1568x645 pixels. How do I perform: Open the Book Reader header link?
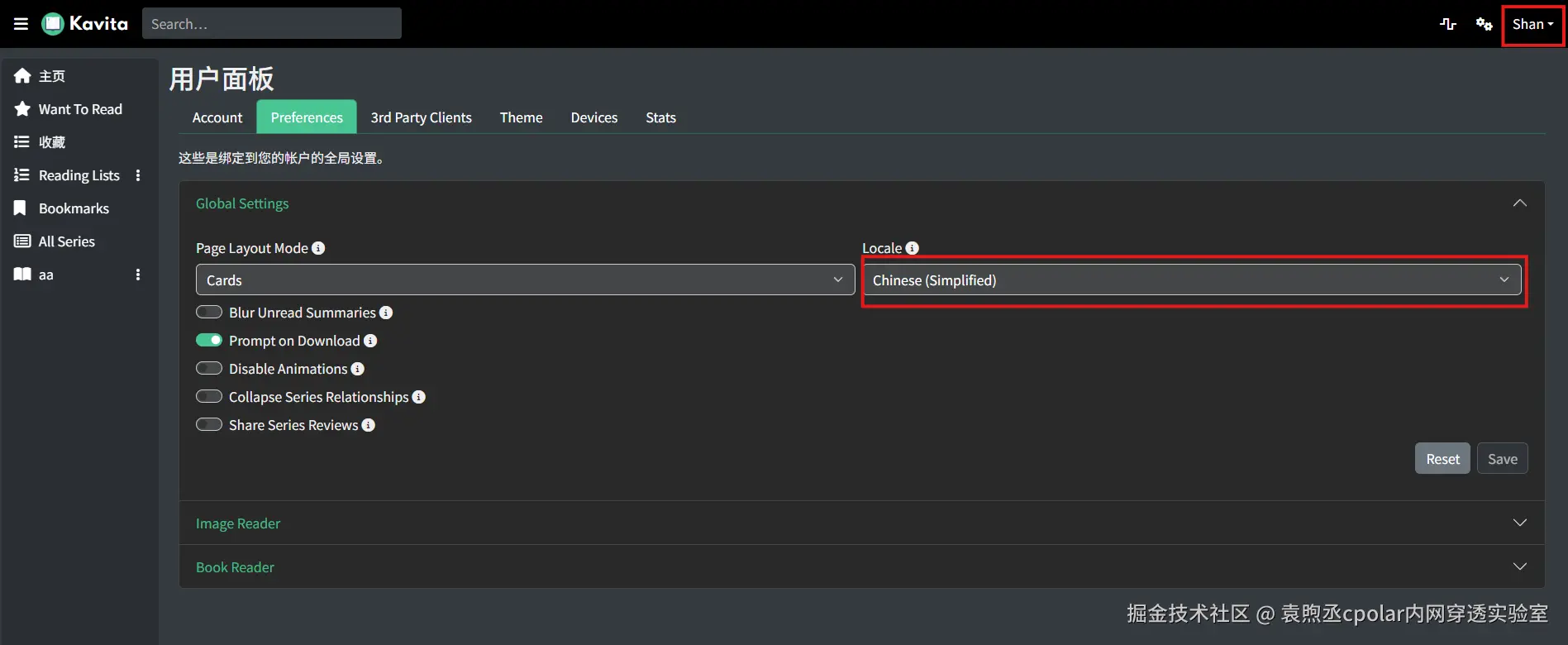tap(235, 567)
